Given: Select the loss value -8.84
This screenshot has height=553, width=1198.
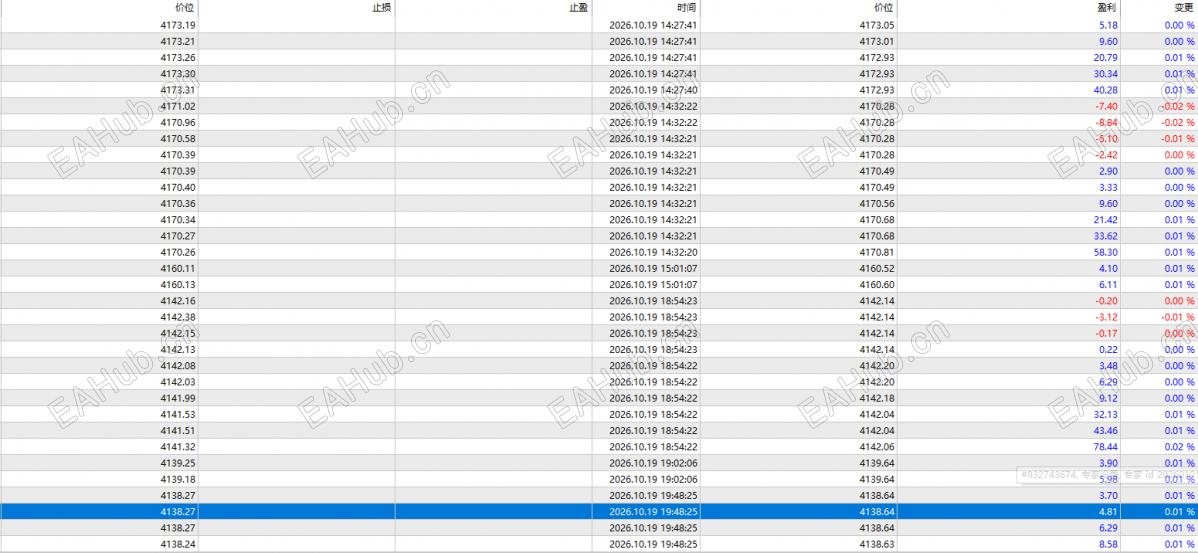Looking at the screenshot, I should (x=1107, y=122).
